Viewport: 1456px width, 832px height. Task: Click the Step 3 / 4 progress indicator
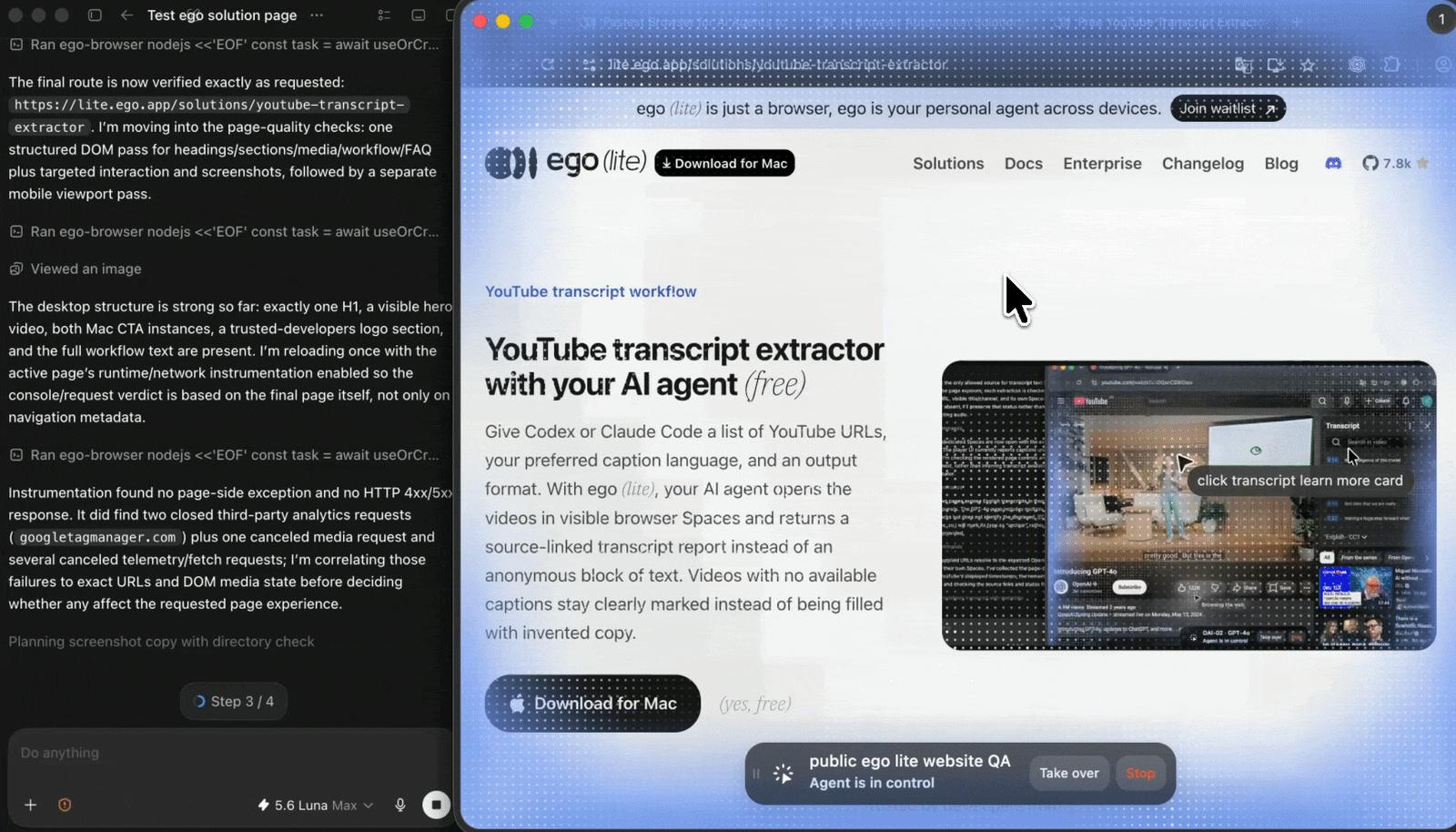234,702
